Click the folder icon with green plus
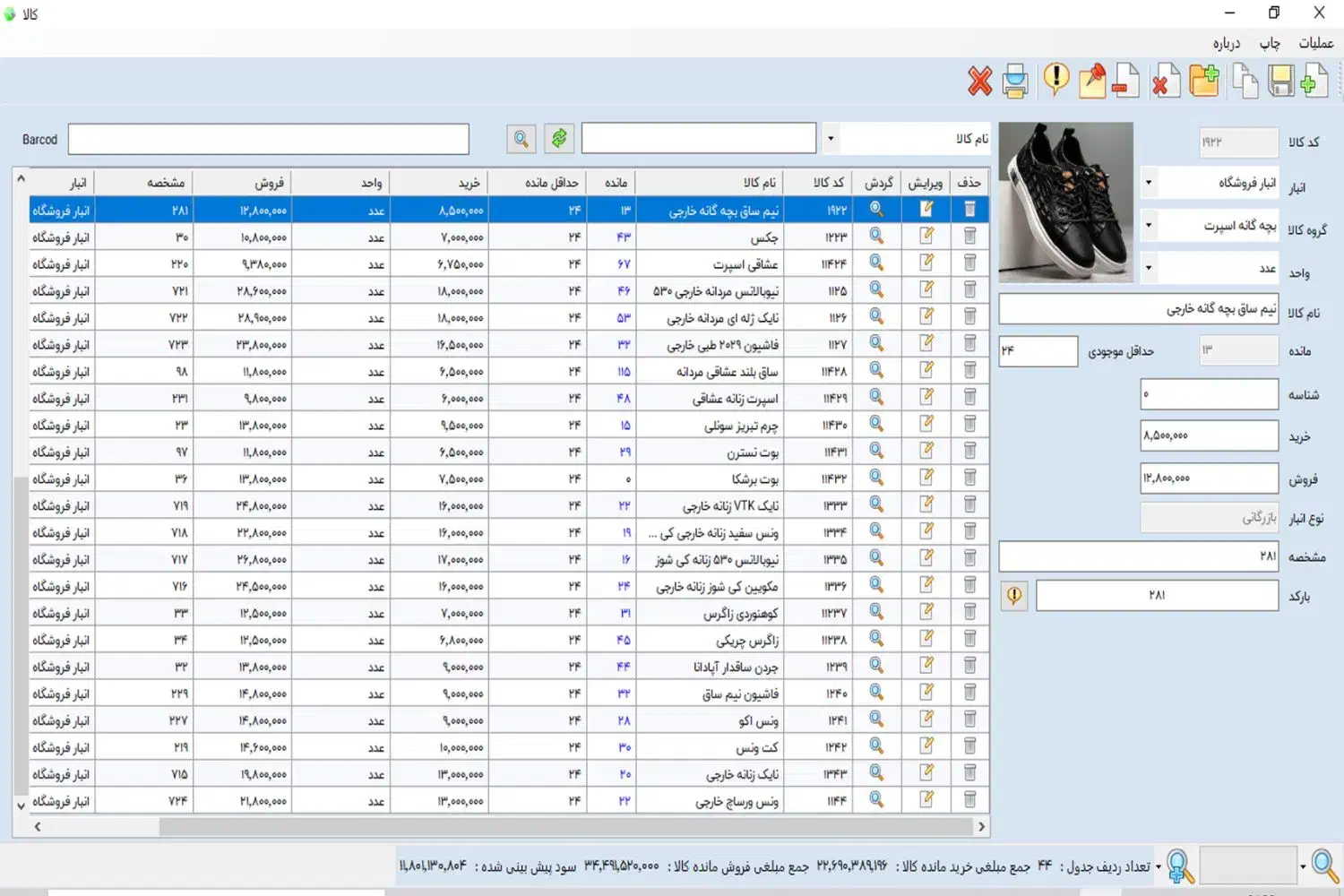 pyautogui.click(x=1204, y=82)
